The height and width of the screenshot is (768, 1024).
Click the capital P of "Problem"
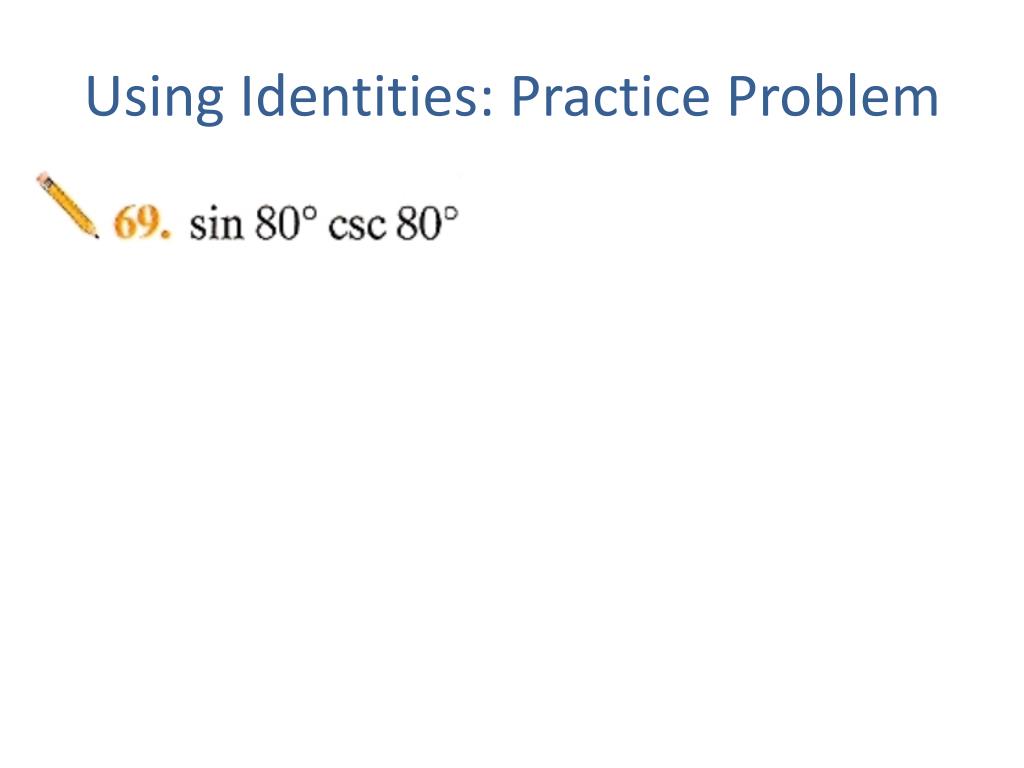click(x=741, y=97)
